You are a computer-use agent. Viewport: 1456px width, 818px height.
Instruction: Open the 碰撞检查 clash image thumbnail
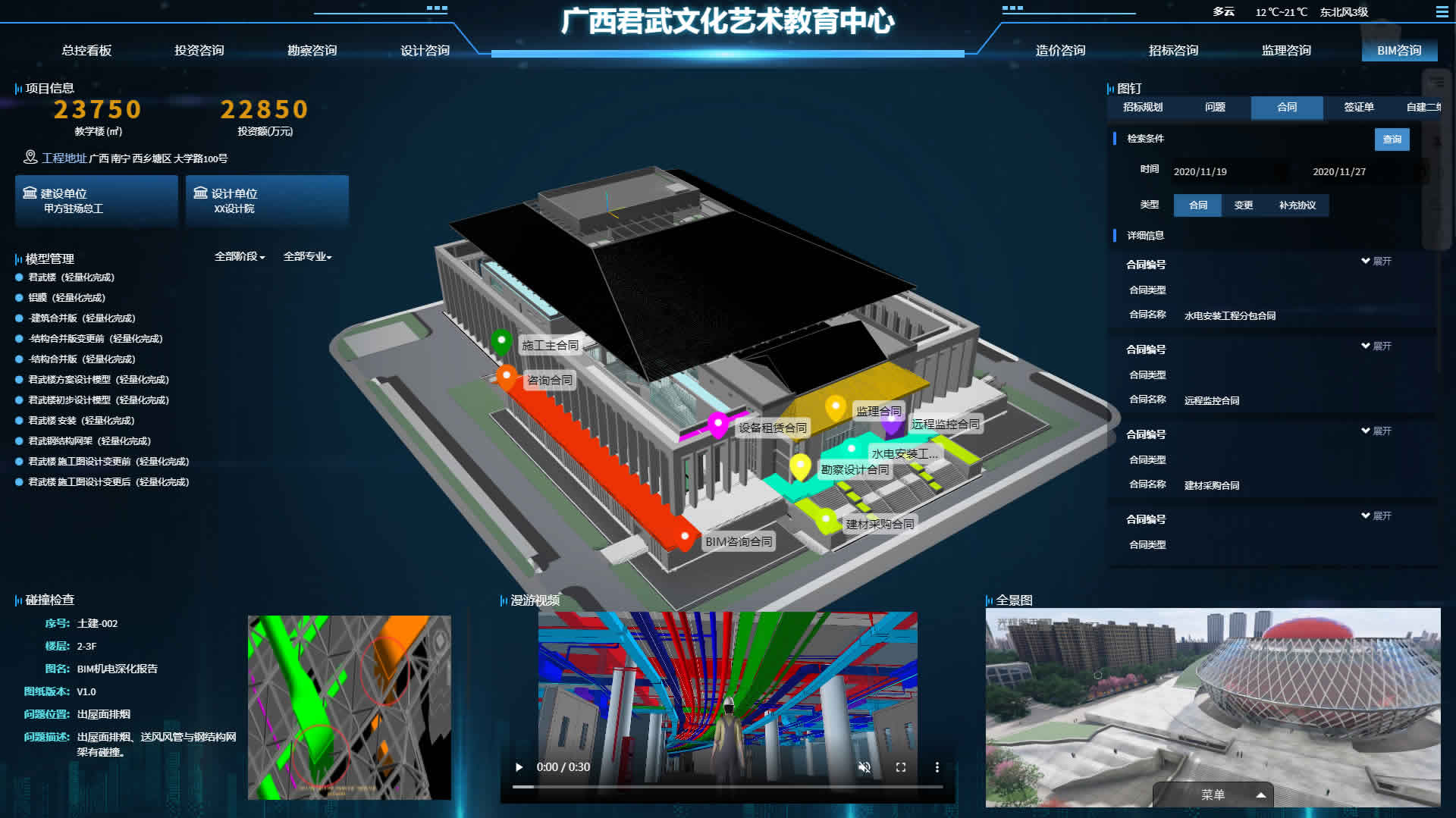pyautogui.click(x=350, y=707)
